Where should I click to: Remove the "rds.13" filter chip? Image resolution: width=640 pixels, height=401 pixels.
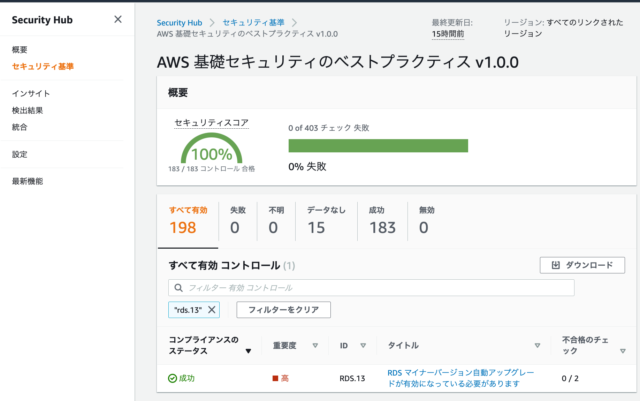[x=211, y=310]
